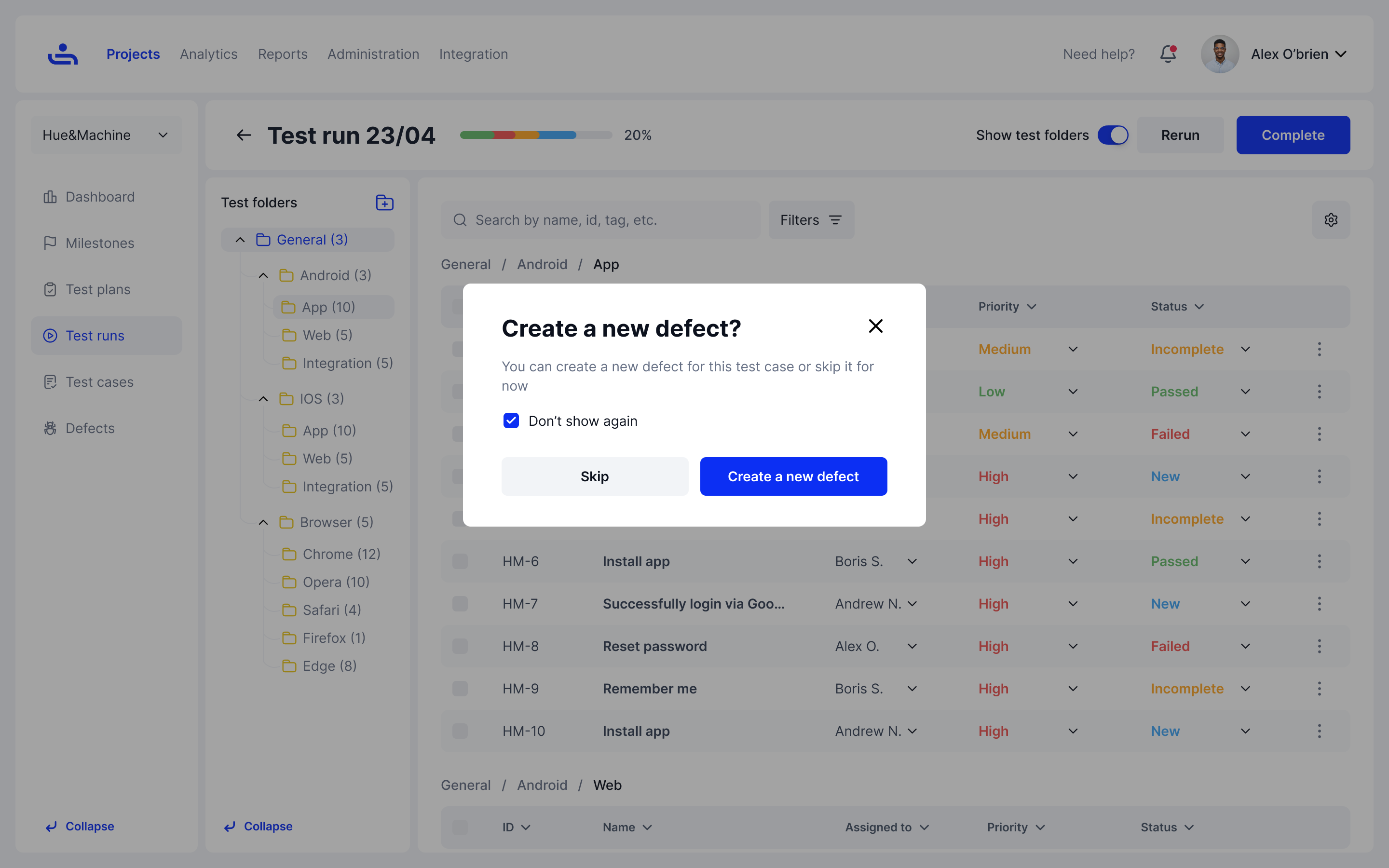The height and width of the screenshot is (868, 1389).
Task: Click the add new folder icon
Action: 384,203
